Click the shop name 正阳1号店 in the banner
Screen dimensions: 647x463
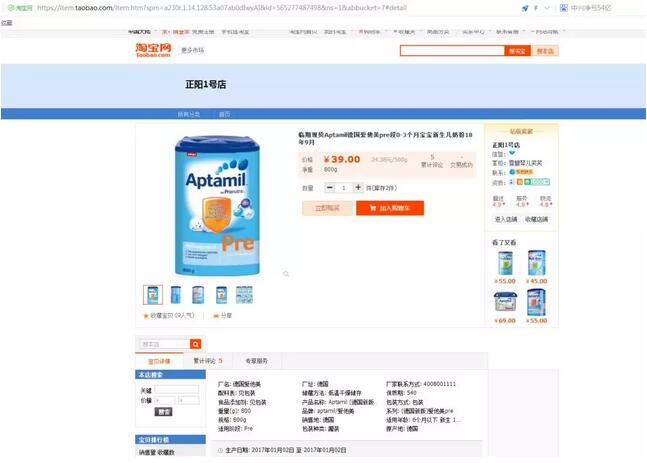[x=206, y=85]
